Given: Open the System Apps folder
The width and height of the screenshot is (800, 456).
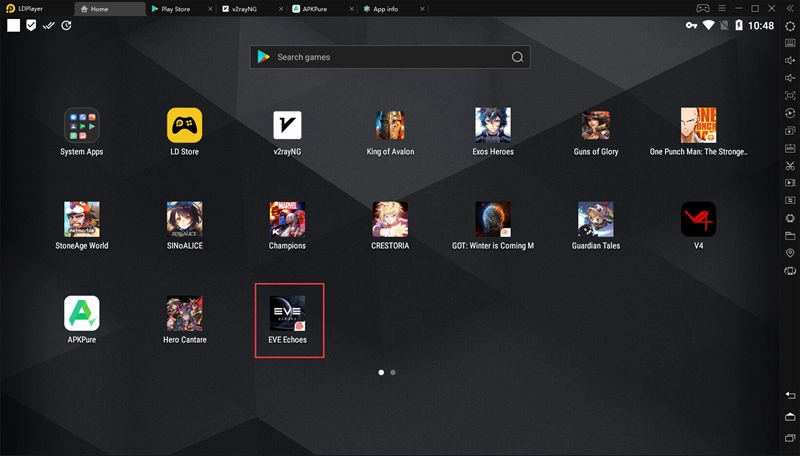Looking at the screenshot, I should point(81,126).
